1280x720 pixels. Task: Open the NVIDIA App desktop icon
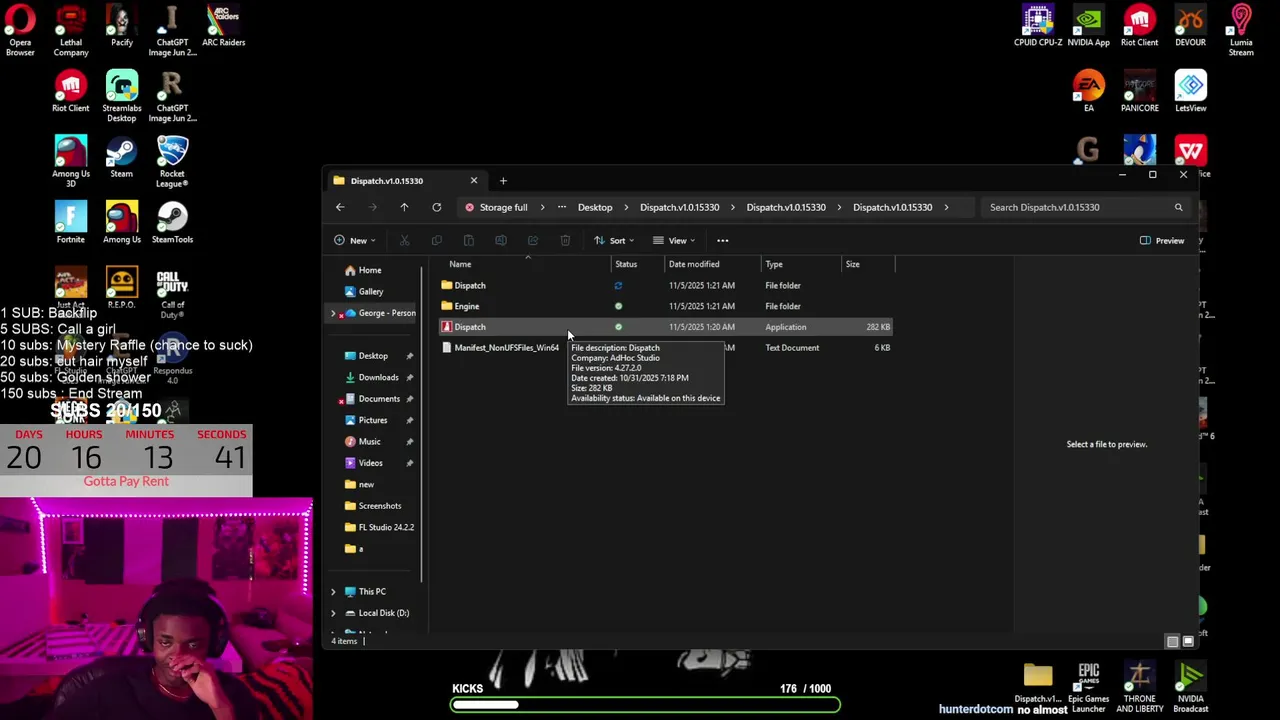(x=1088, y=26)
